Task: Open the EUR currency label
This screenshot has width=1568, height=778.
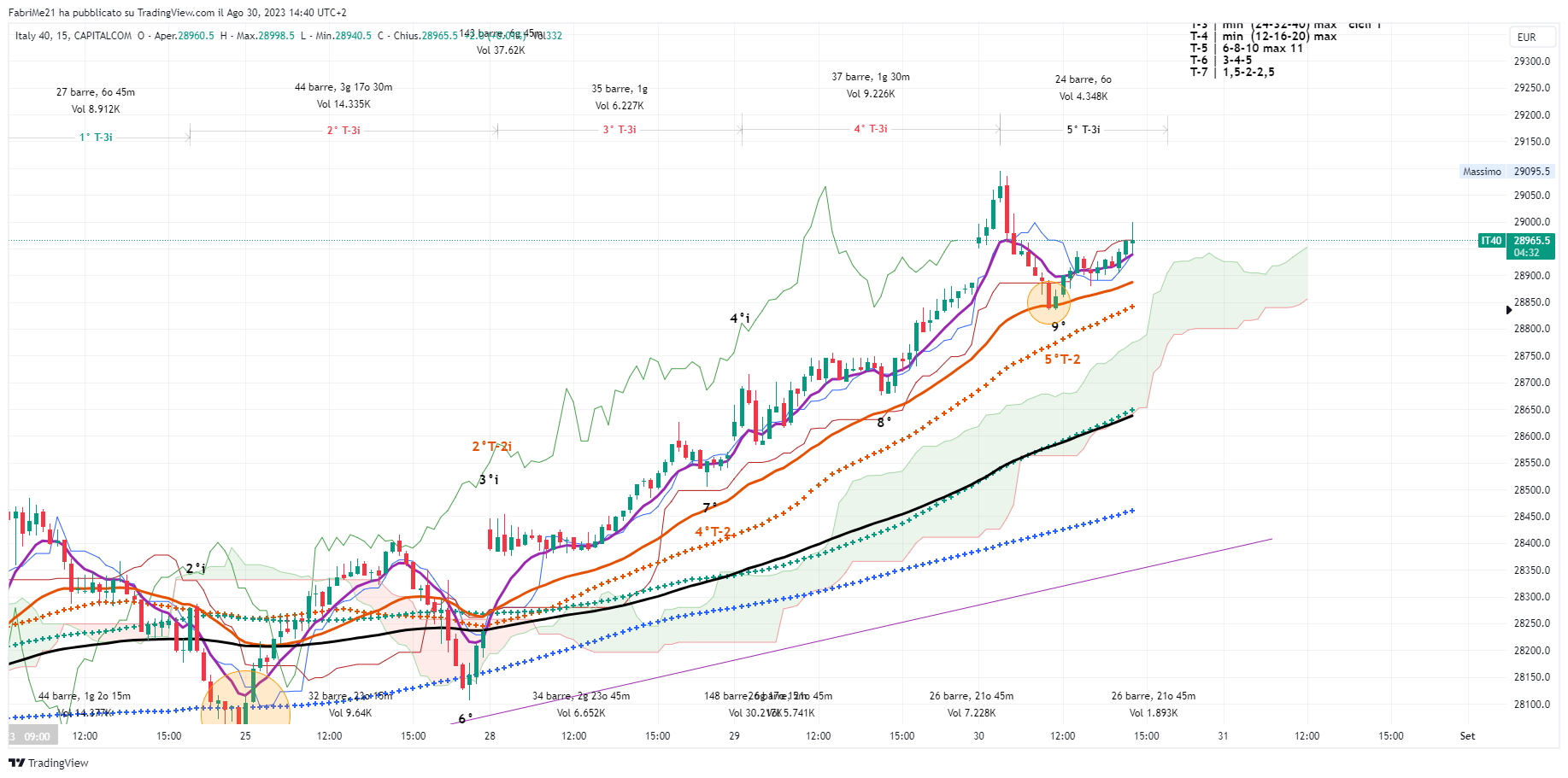Action: pyautogui.click(x=1526, y=38)
